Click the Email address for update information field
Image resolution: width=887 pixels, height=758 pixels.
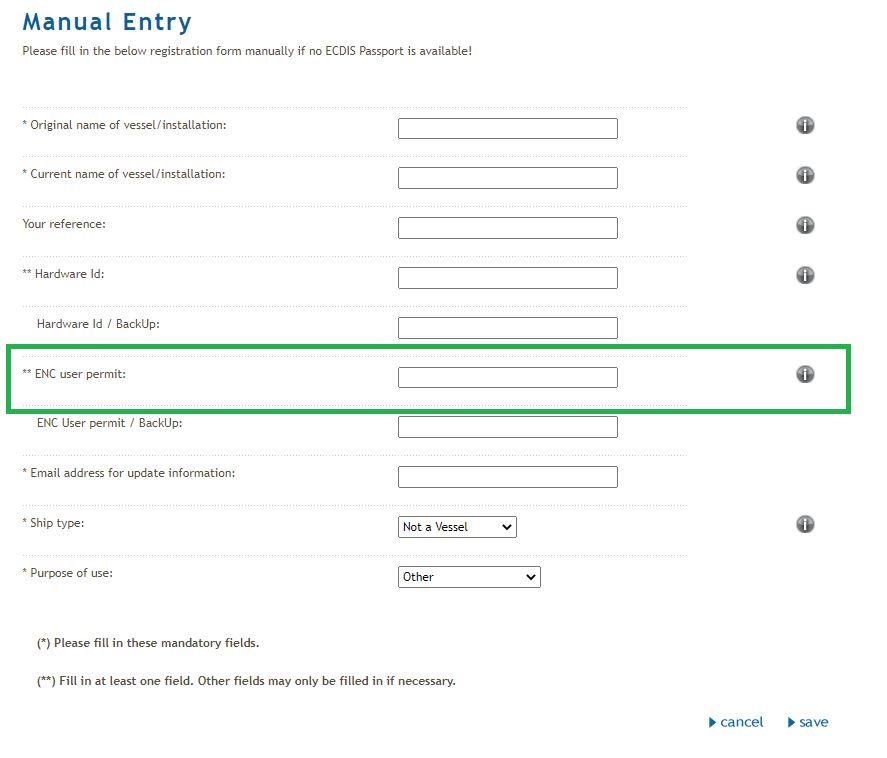pyautogui.click(x=507, y=477)
